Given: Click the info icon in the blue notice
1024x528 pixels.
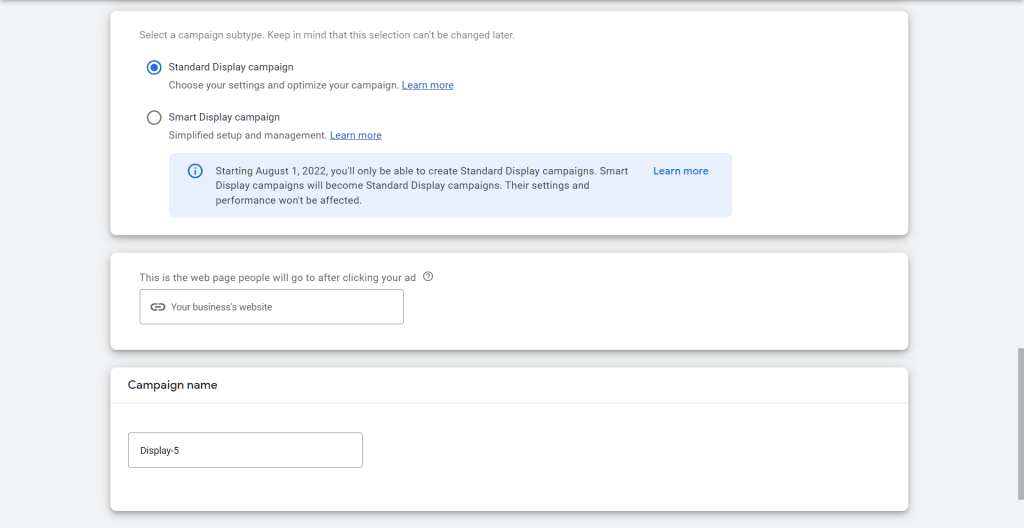Looking at the screenshot, I should tap(196, 171).
